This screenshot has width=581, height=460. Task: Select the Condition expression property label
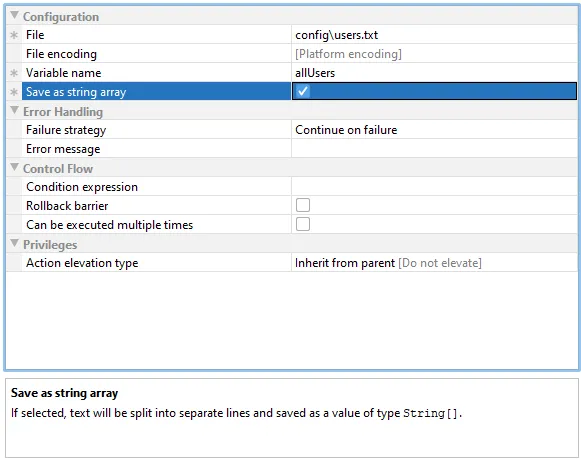tap(82, 186)
